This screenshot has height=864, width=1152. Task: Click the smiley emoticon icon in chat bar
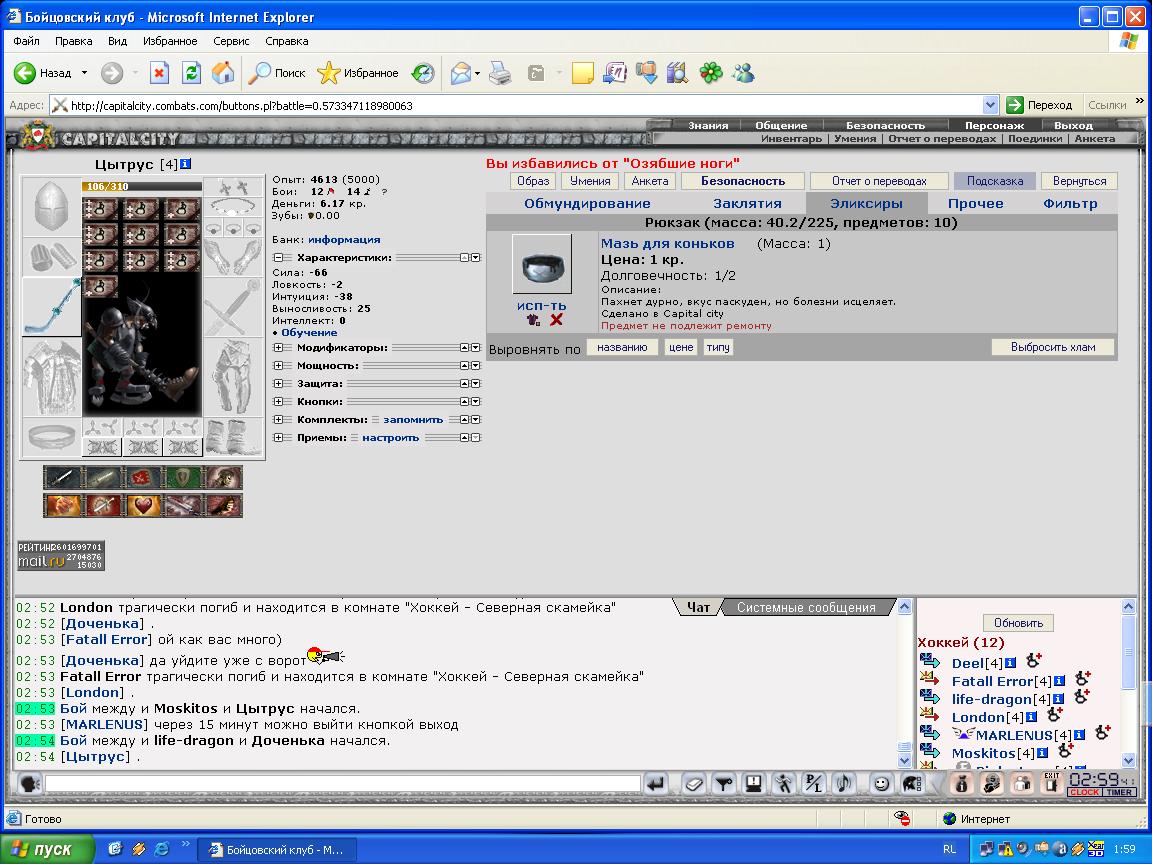[880, 784]
